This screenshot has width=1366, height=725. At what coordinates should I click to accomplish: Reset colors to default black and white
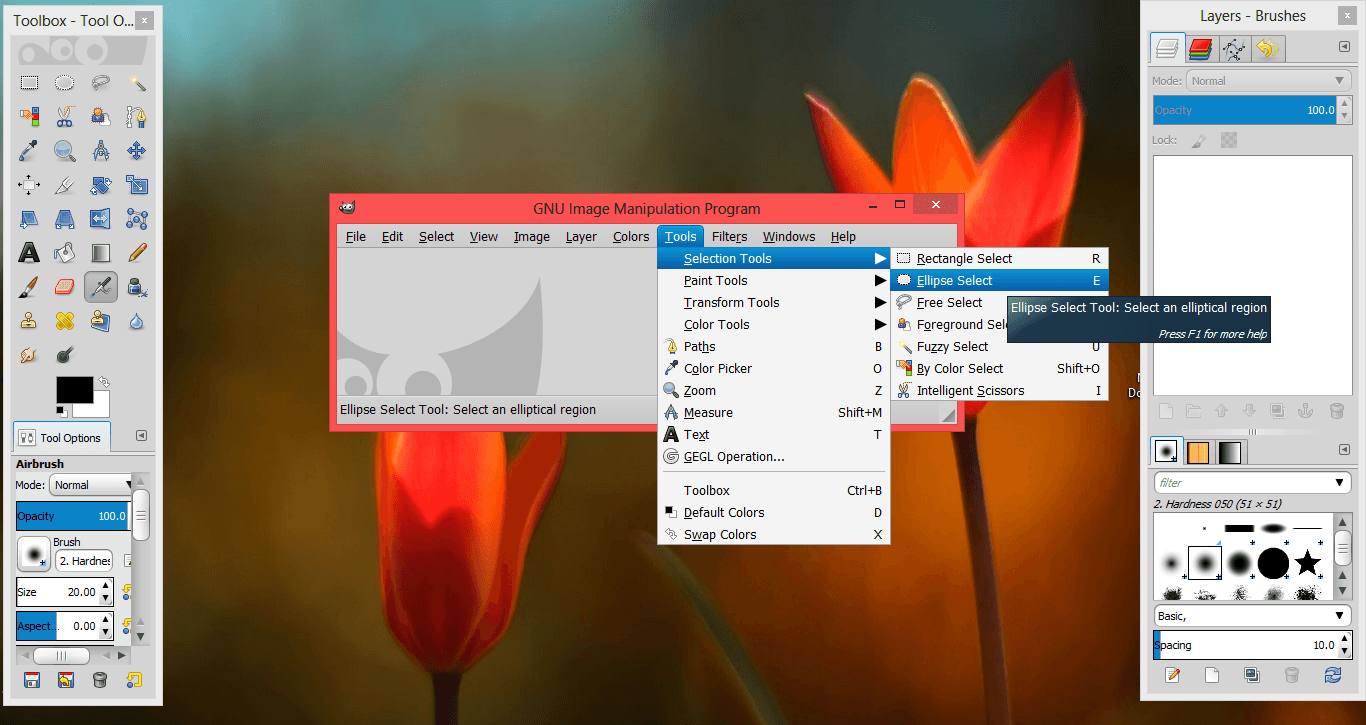coord(62,410)
